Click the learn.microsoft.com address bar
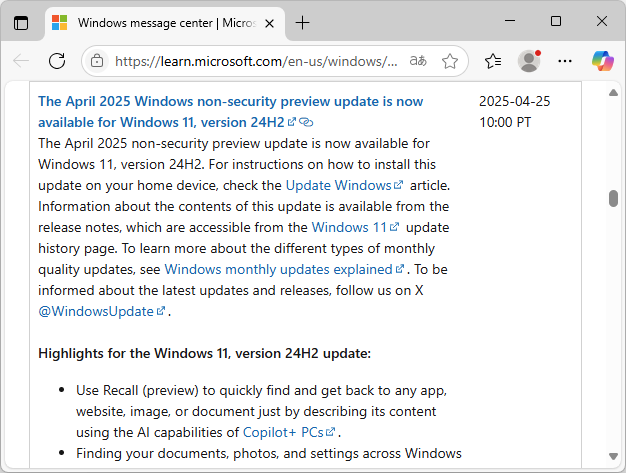 [256, 61]
